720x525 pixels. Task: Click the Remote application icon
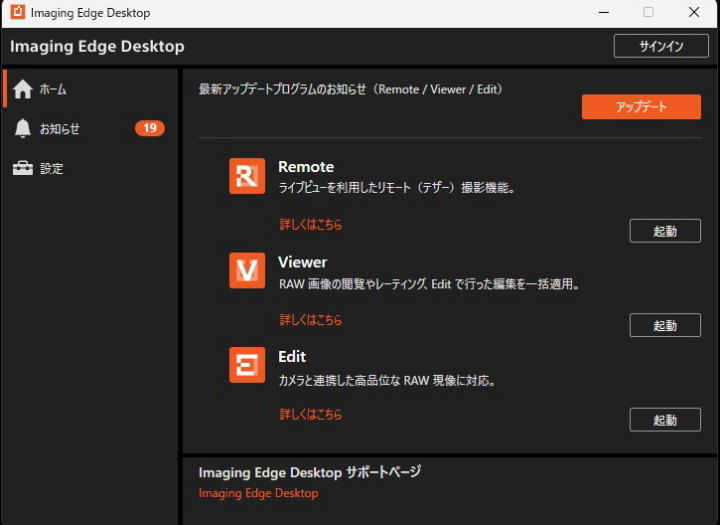pyautogui.click(x=247, y=176)
